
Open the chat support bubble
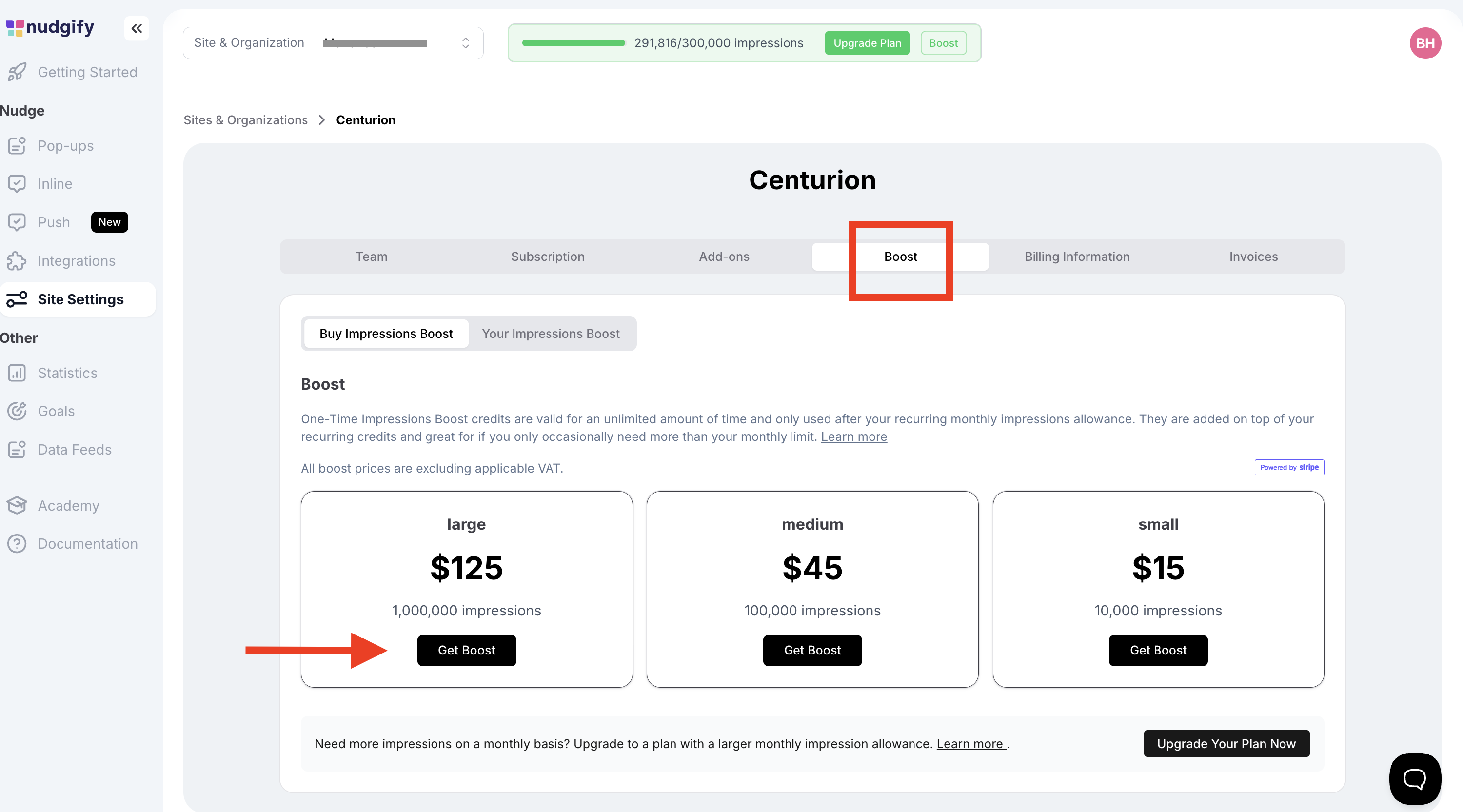pos(1414,778)
